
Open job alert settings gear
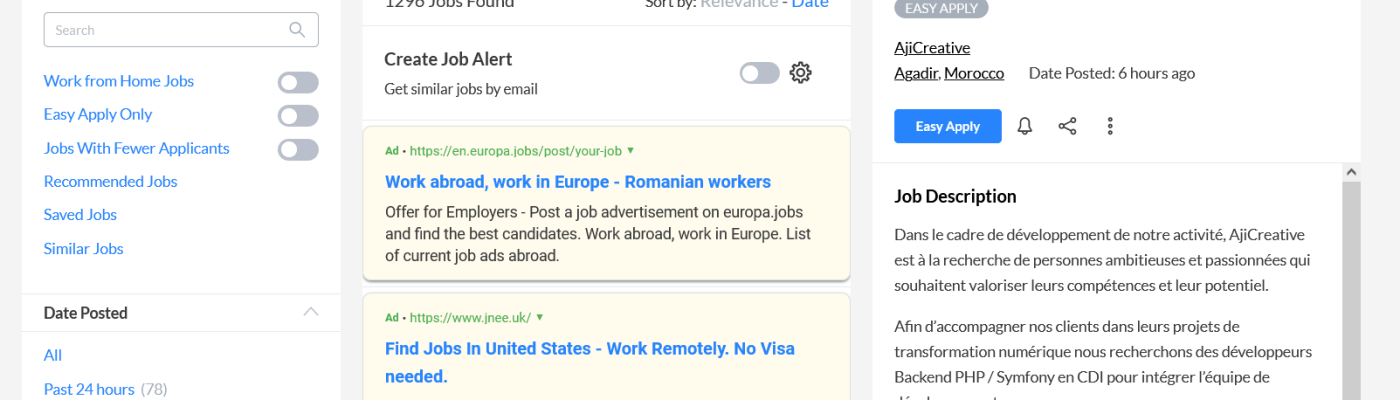click(x=800, y=73)
